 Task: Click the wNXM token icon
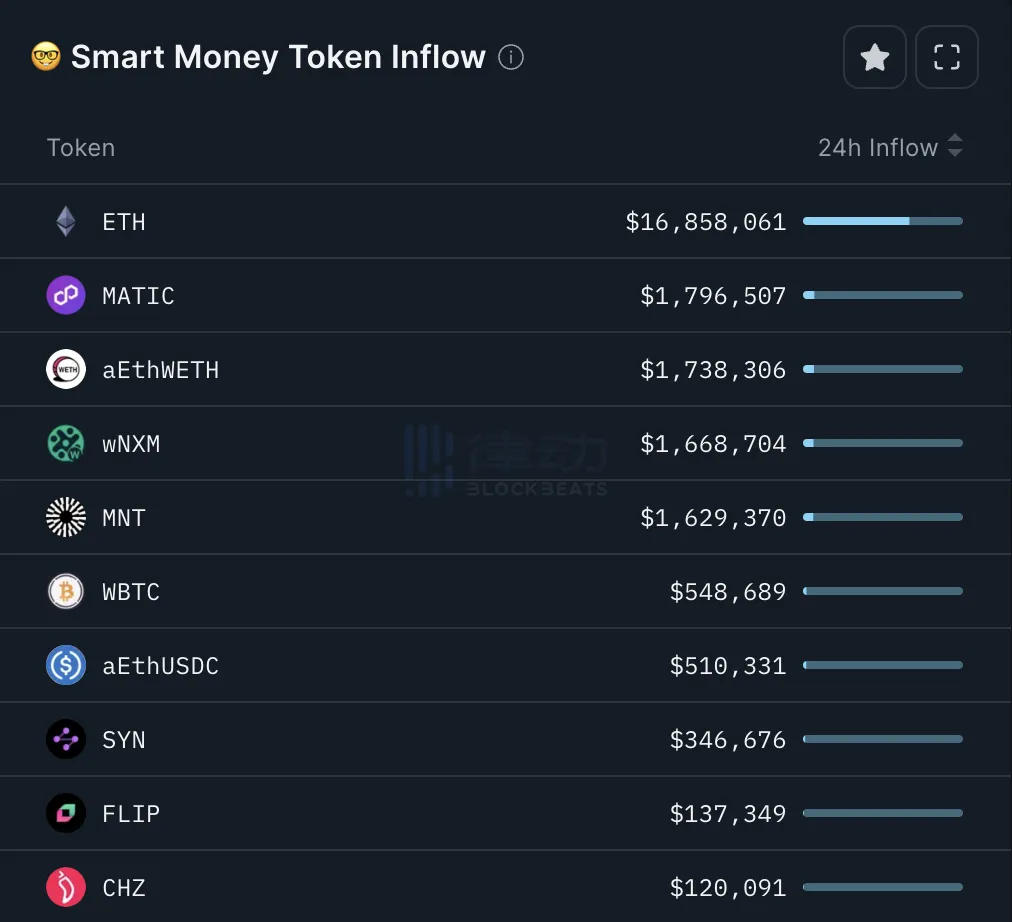coord(66,443)
